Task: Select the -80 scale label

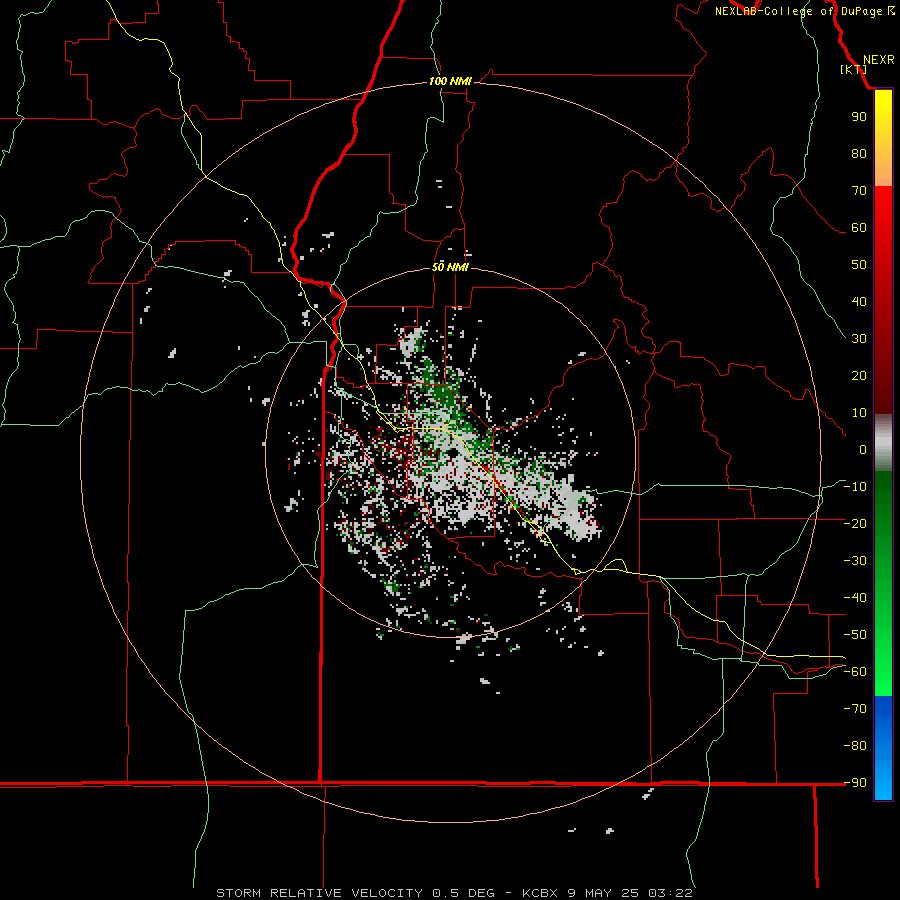Action: click(855, 746)
